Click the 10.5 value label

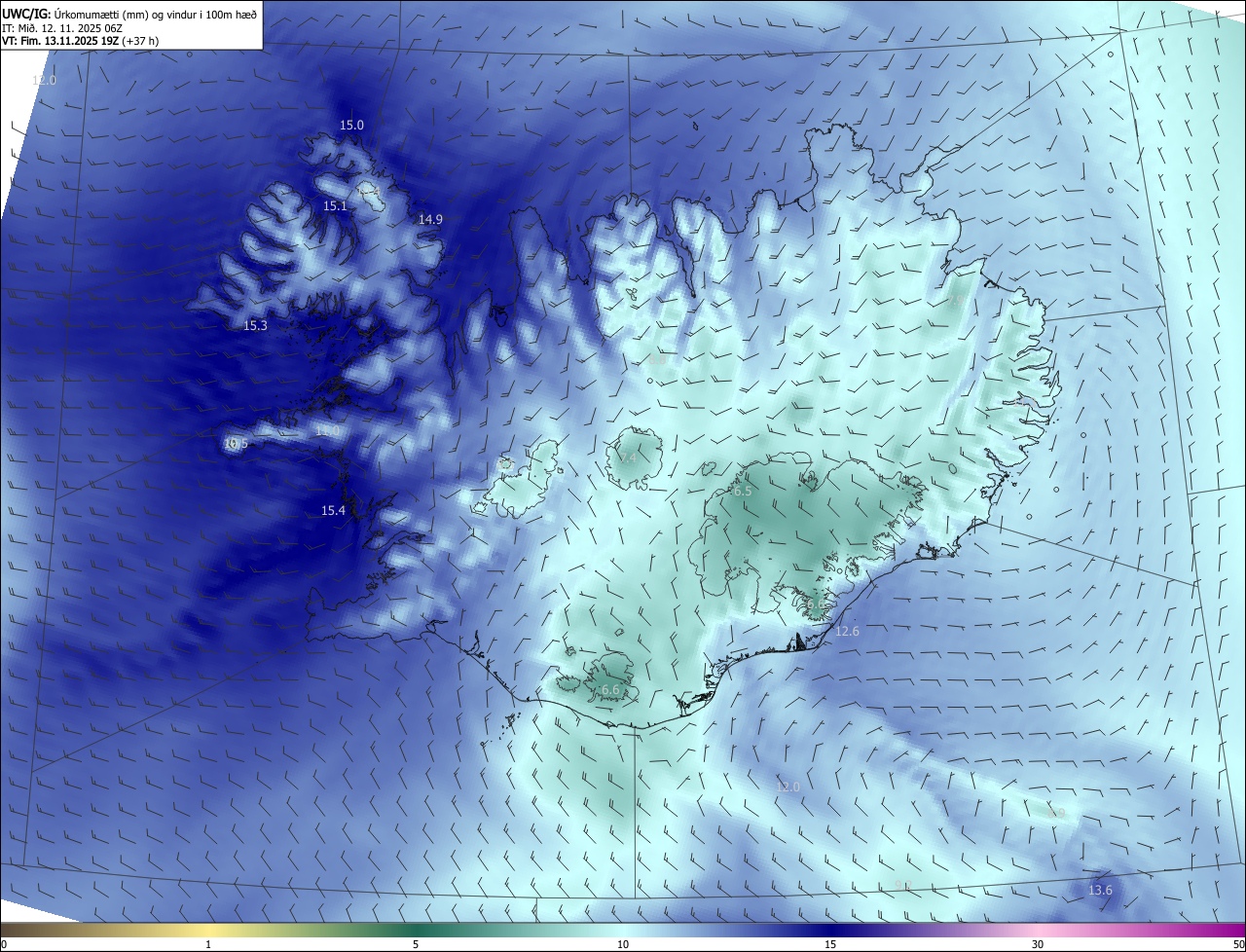pos(237,444)
